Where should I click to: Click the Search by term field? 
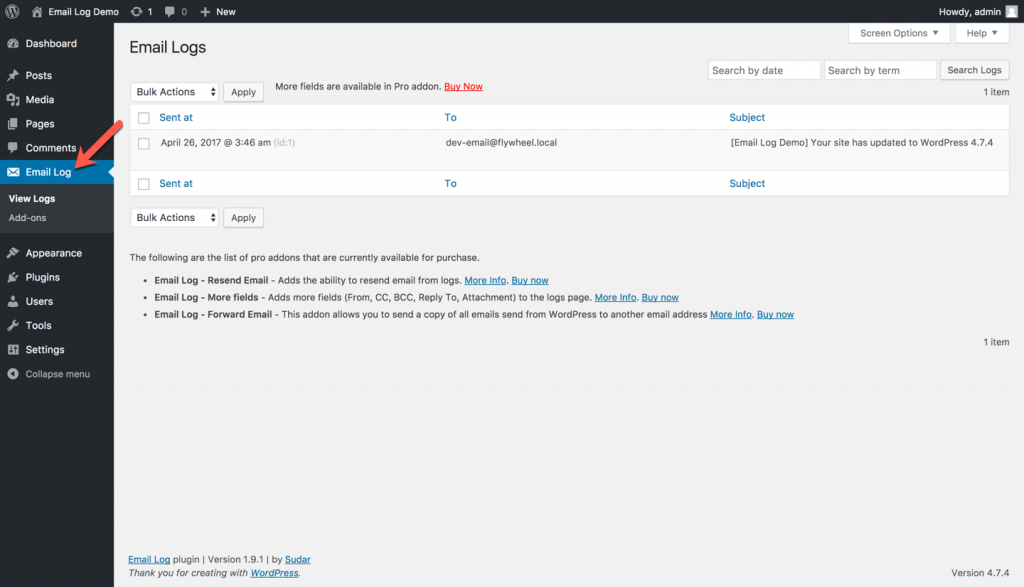pyautogui.click(x=880, y=70)
